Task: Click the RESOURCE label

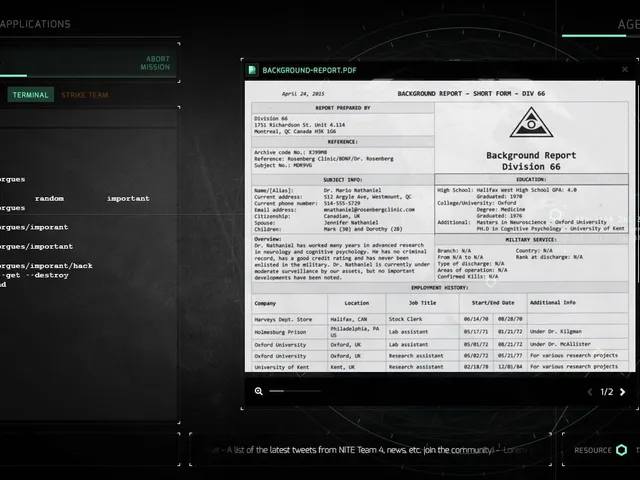Action: point(593,450)
